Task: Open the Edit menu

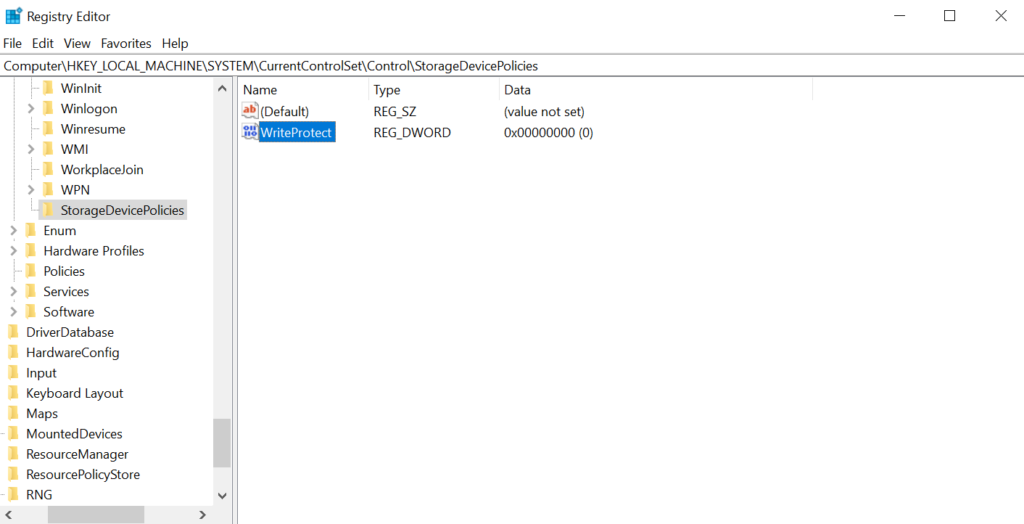Action: pos(42,43)
